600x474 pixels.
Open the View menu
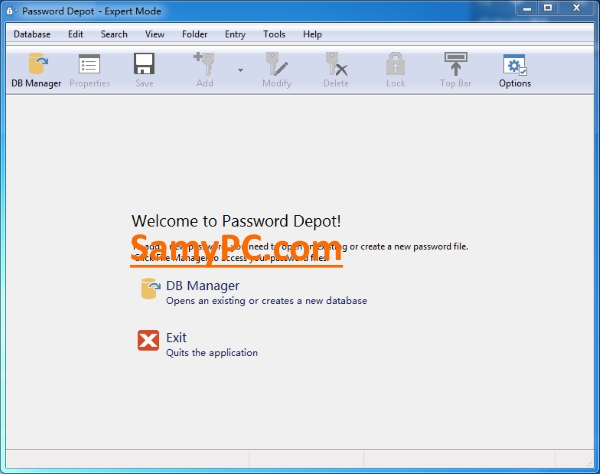[x=155, y=34]
